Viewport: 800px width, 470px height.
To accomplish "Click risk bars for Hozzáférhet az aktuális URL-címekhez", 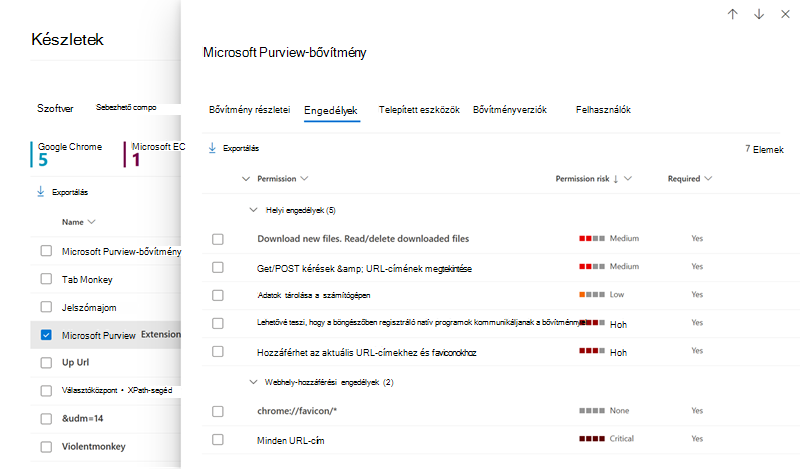I will point(592,351).
